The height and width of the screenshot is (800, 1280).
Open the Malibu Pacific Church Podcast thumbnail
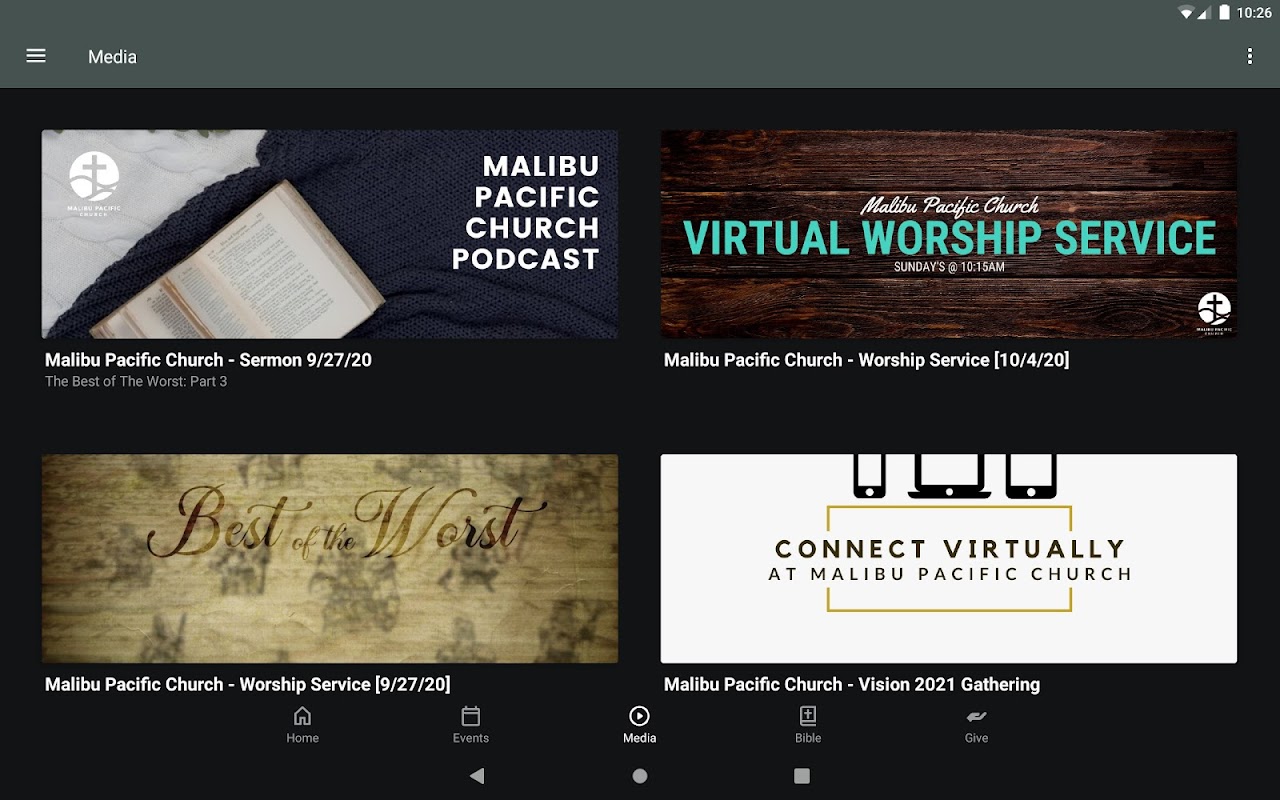(x=330, y=234)
